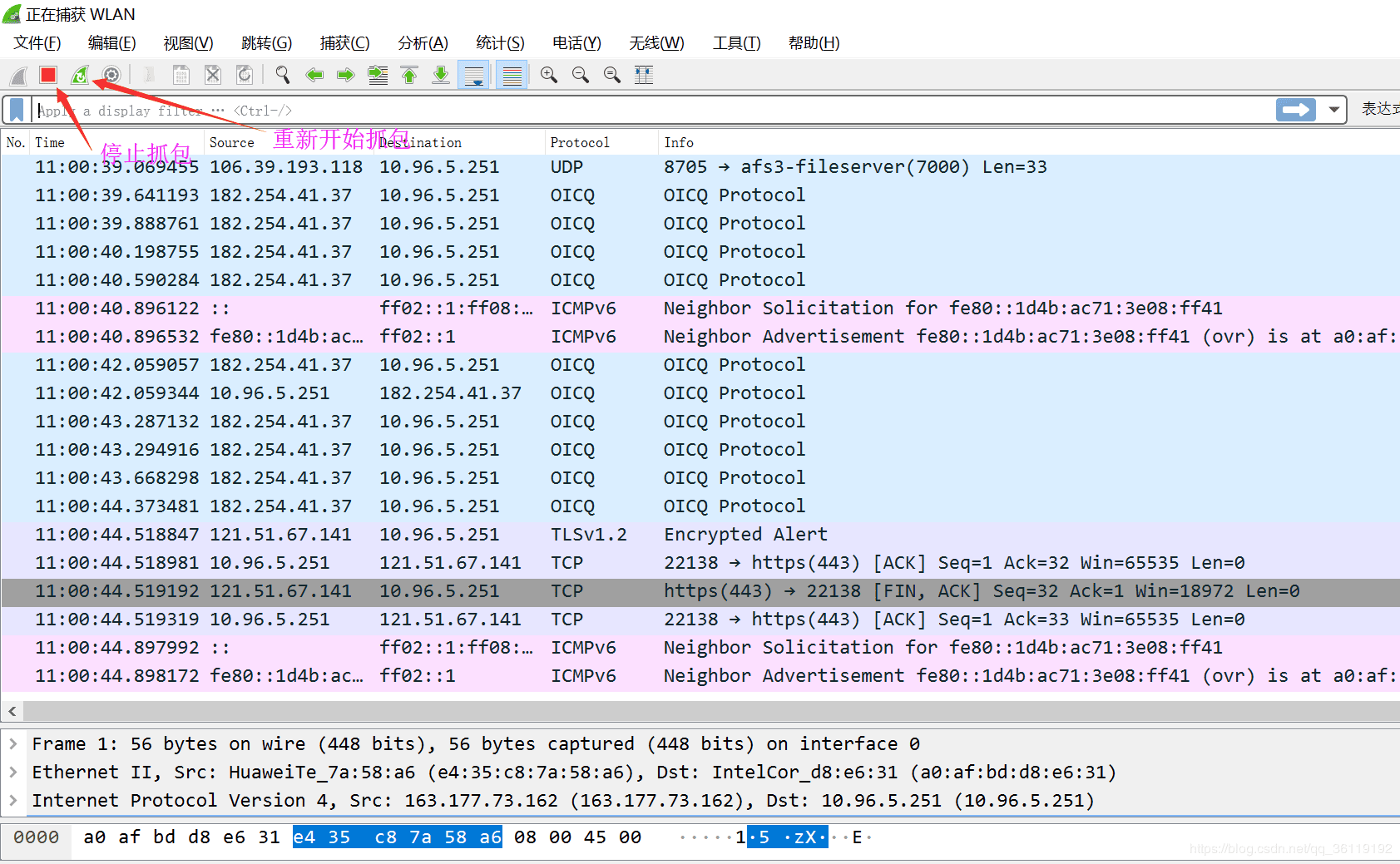Toggle packet list colorization
Viewport: 1400px width, 864px height.
pyautogui.click(x=512, y=76)
